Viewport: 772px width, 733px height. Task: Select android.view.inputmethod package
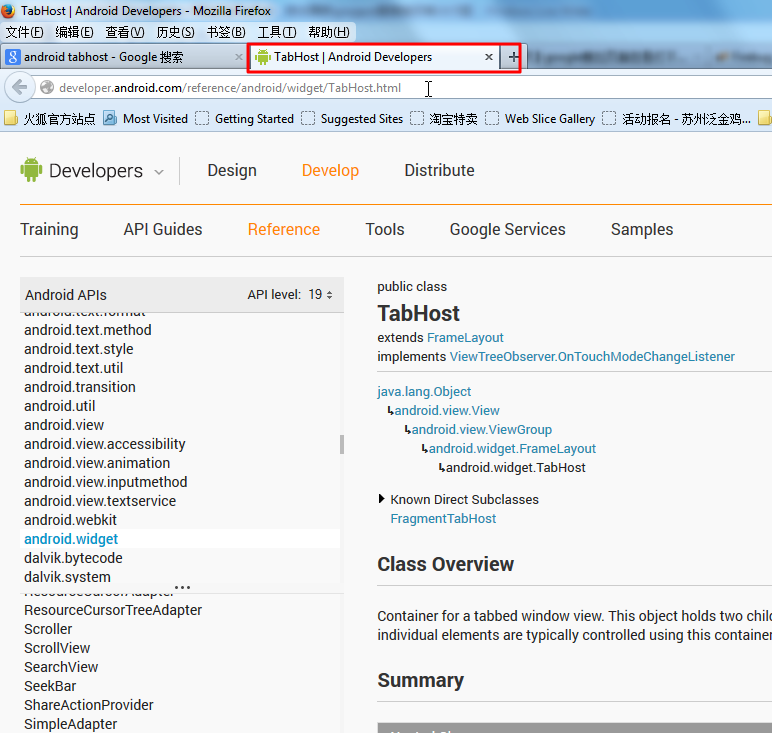point(106,482)
